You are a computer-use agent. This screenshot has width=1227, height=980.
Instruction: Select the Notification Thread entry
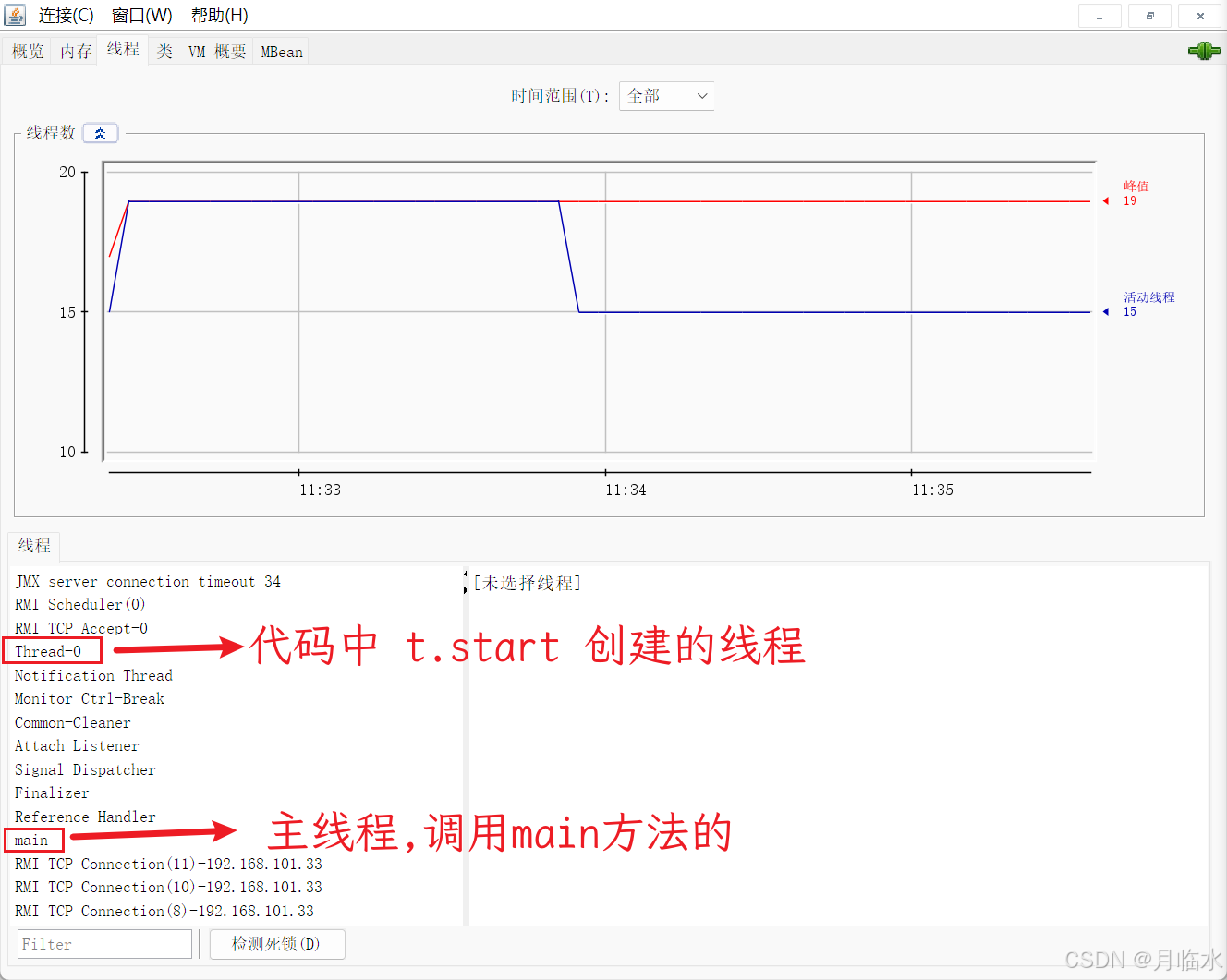coord(93,675)
